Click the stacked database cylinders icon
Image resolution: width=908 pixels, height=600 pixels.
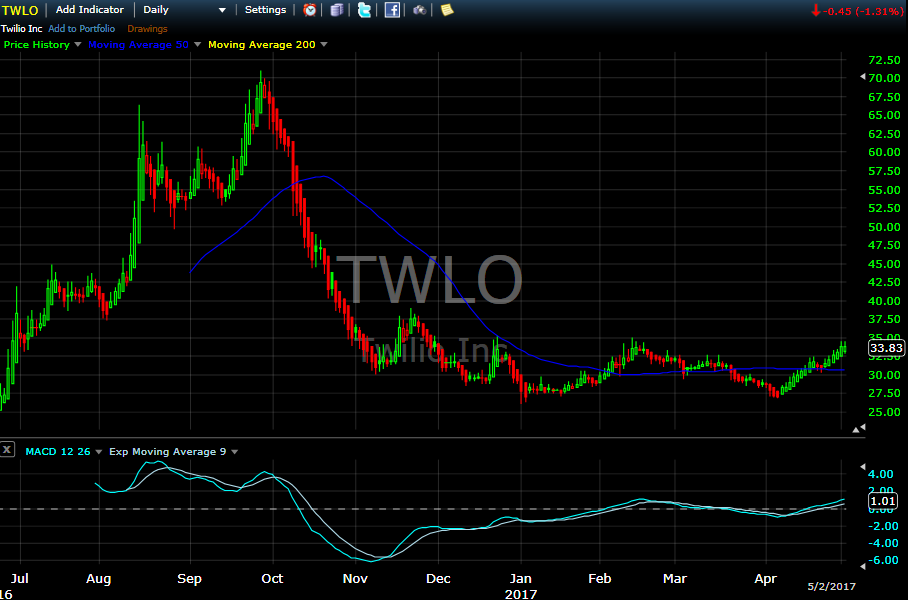click(x=337, y=10)
